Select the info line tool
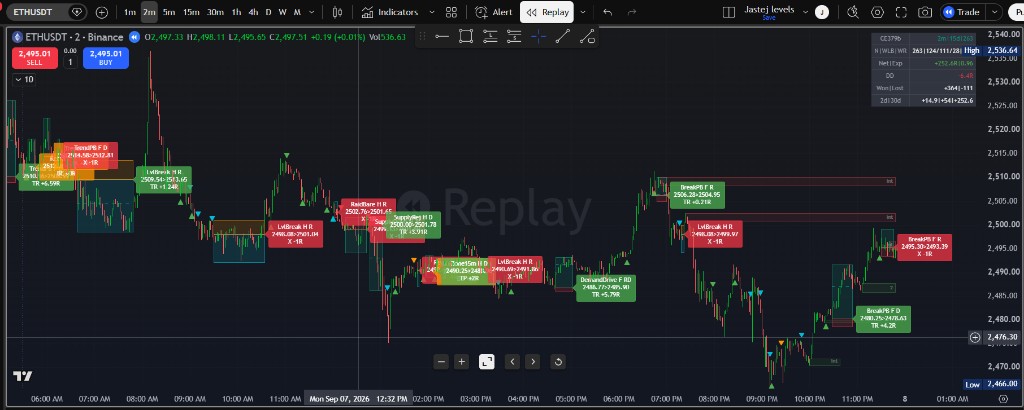1024x410 pixels. (587, 37)
